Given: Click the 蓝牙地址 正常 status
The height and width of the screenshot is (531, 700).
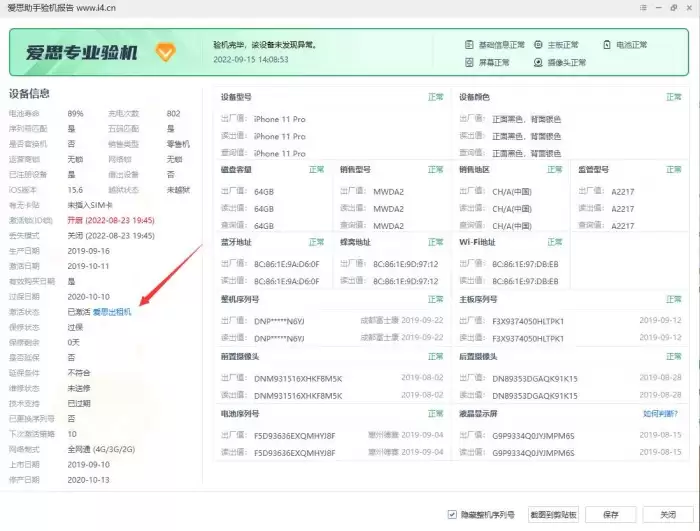Looking at the screenshot, I should (317, 242).
